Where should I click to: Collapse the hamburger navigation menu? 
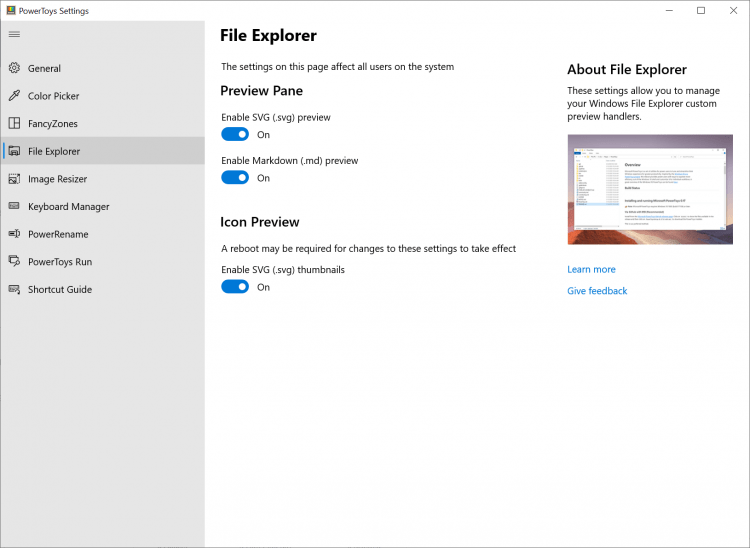point(14,34)
